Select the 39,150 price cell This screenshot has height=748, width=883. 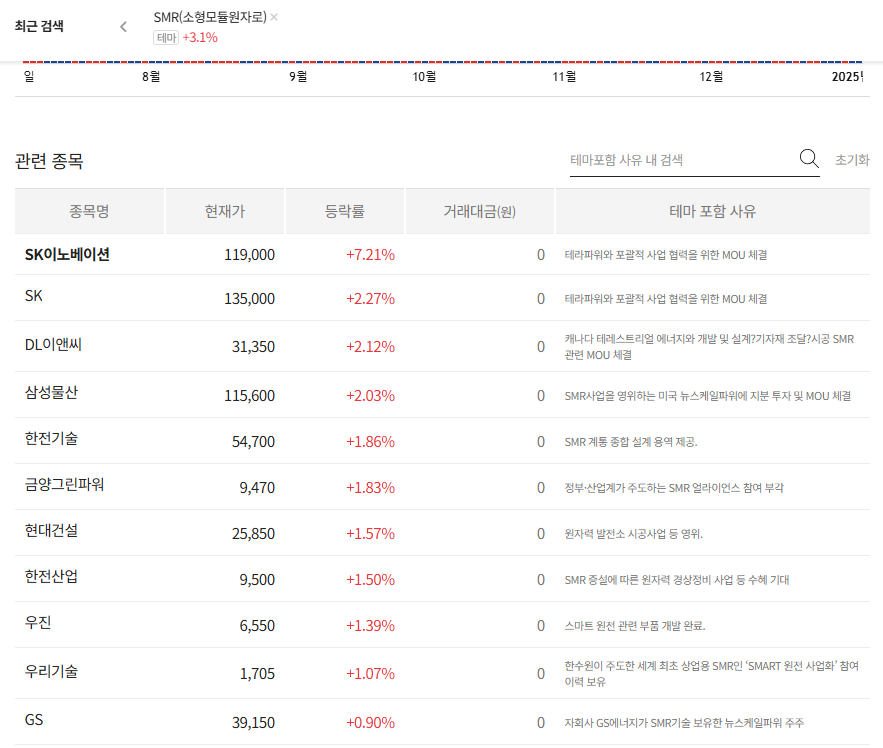pyautogui.click(x=253, y=723)
